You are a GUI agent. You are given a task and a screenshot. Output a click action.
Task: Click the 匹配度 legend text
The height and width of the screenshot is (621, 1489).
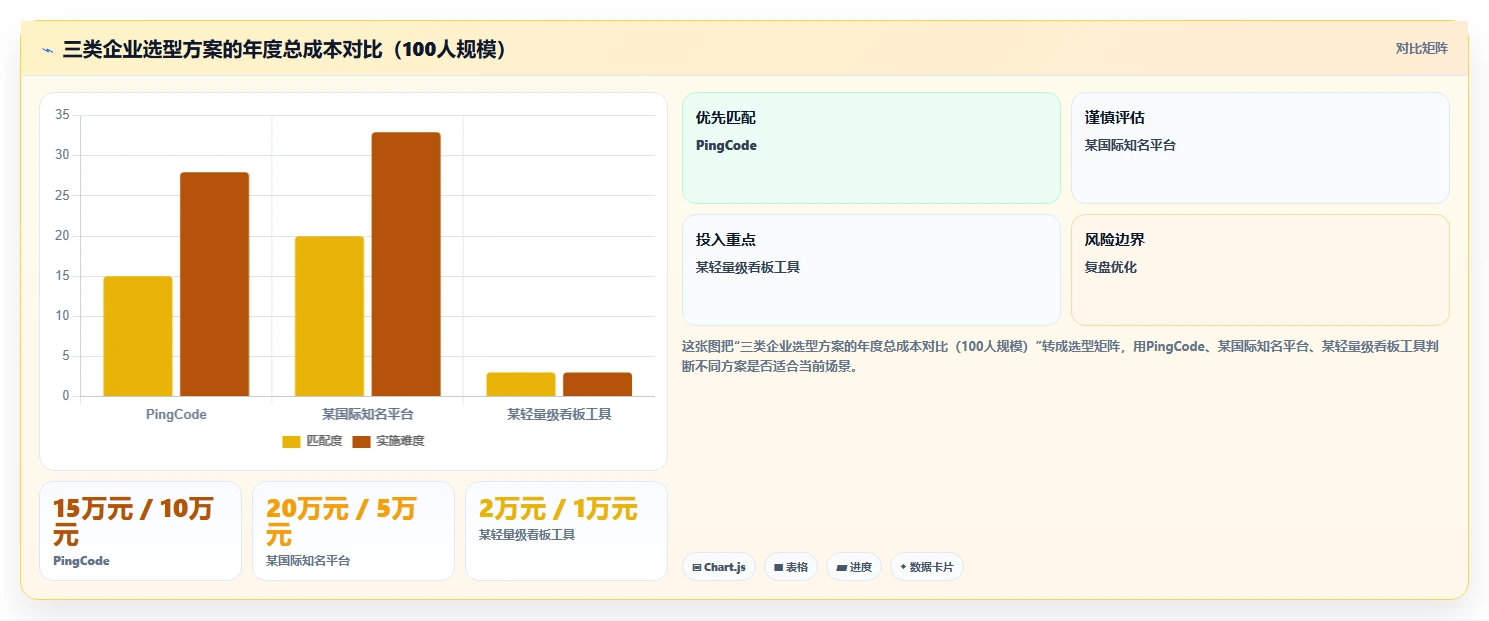tap(324, 441)
